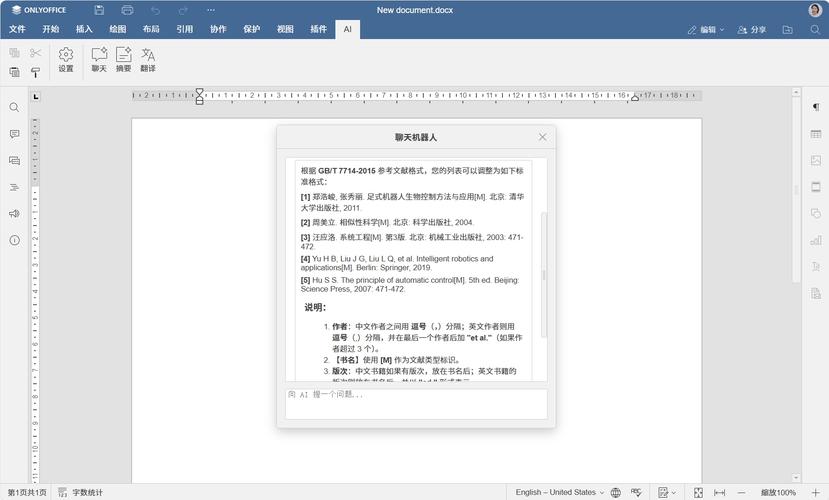Open table settings in right sidebar
Screen dimensions: 829x500
coord(816,134)
